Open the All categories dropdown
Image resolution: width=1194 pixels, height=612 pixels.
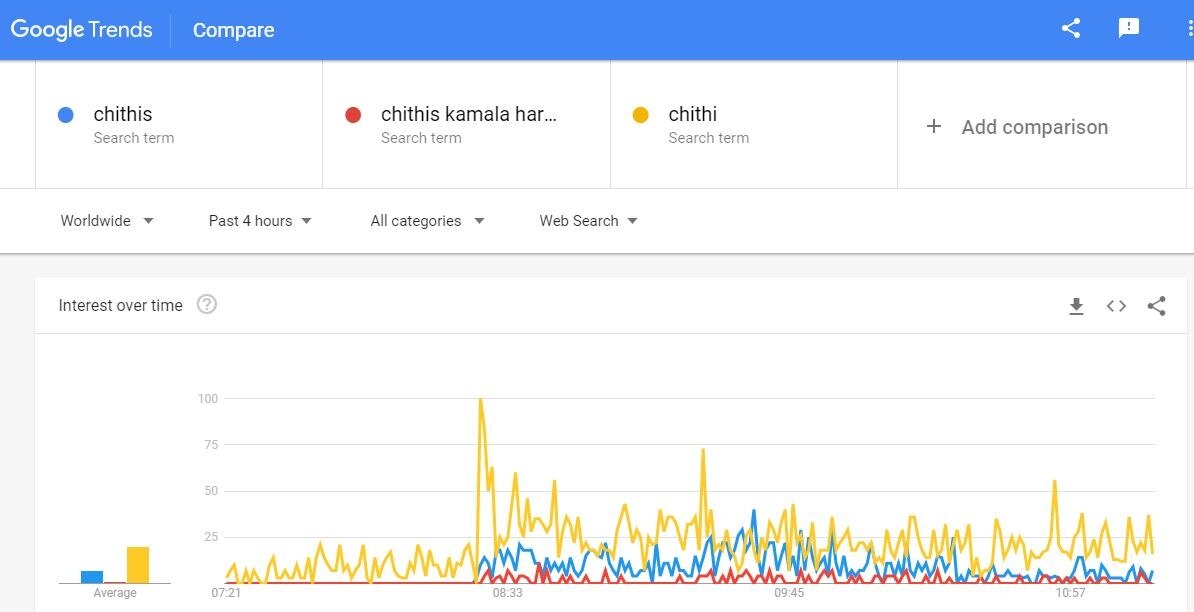427,221
